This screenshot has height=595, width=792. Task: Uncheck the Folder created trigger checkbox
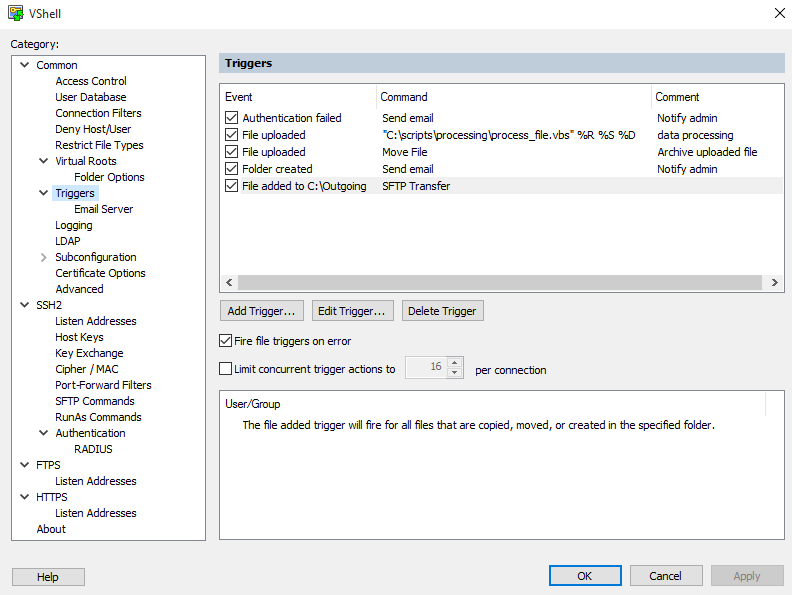[231, 169]
